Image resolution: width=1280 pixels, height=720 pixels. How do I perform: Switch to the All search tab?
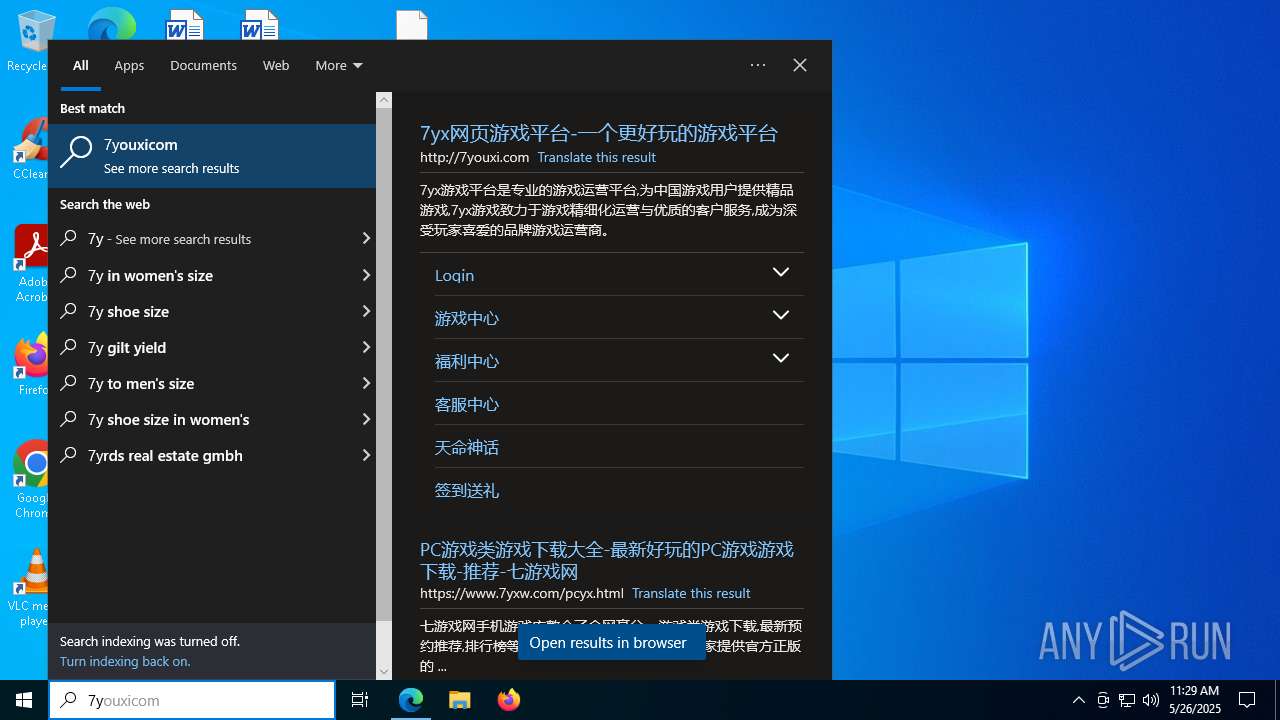click(x=81, y=65)
